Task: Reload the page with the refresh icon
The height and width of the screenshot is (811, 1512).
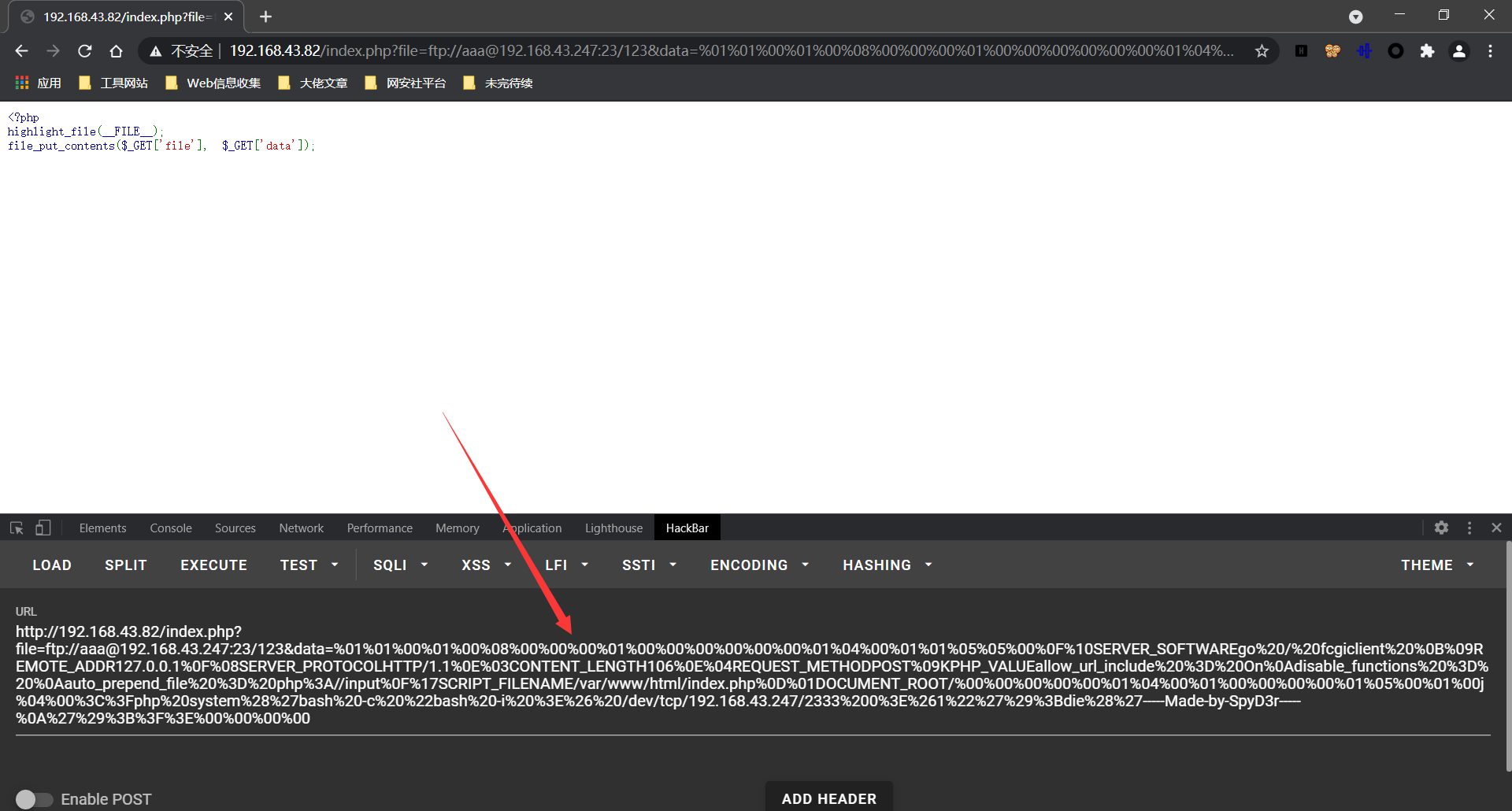Action: [84, 51]
